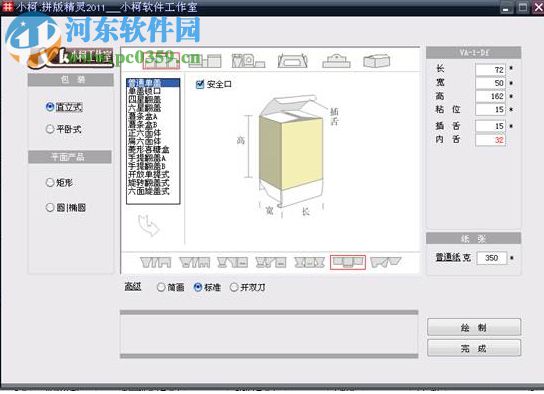
Task: Select 叠条盒A in the box list
Action: click(153, 116)
